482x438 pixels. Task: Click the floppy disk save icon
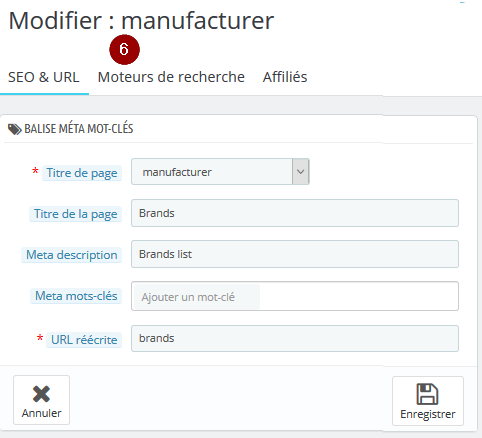tap(427, 394)
